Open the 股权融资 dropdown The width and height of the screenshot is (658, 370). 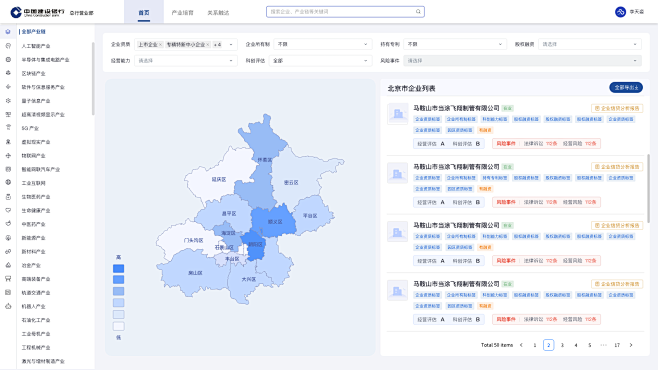[590, 44]
